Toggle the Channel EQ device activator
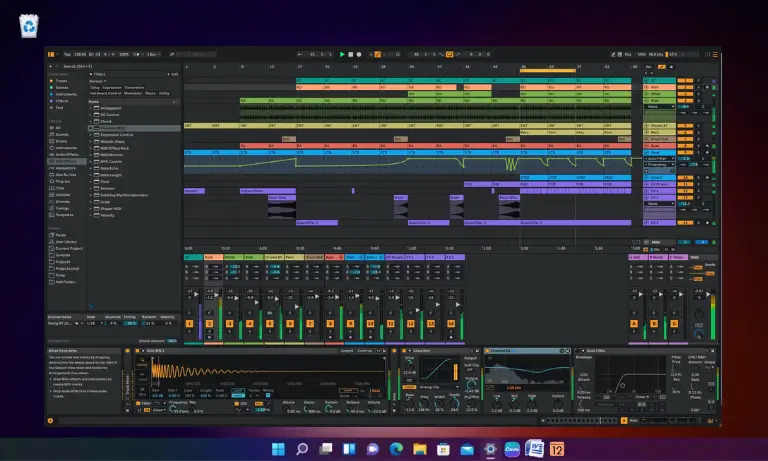This screenshot has height=461, width=768. pos(487,351)
